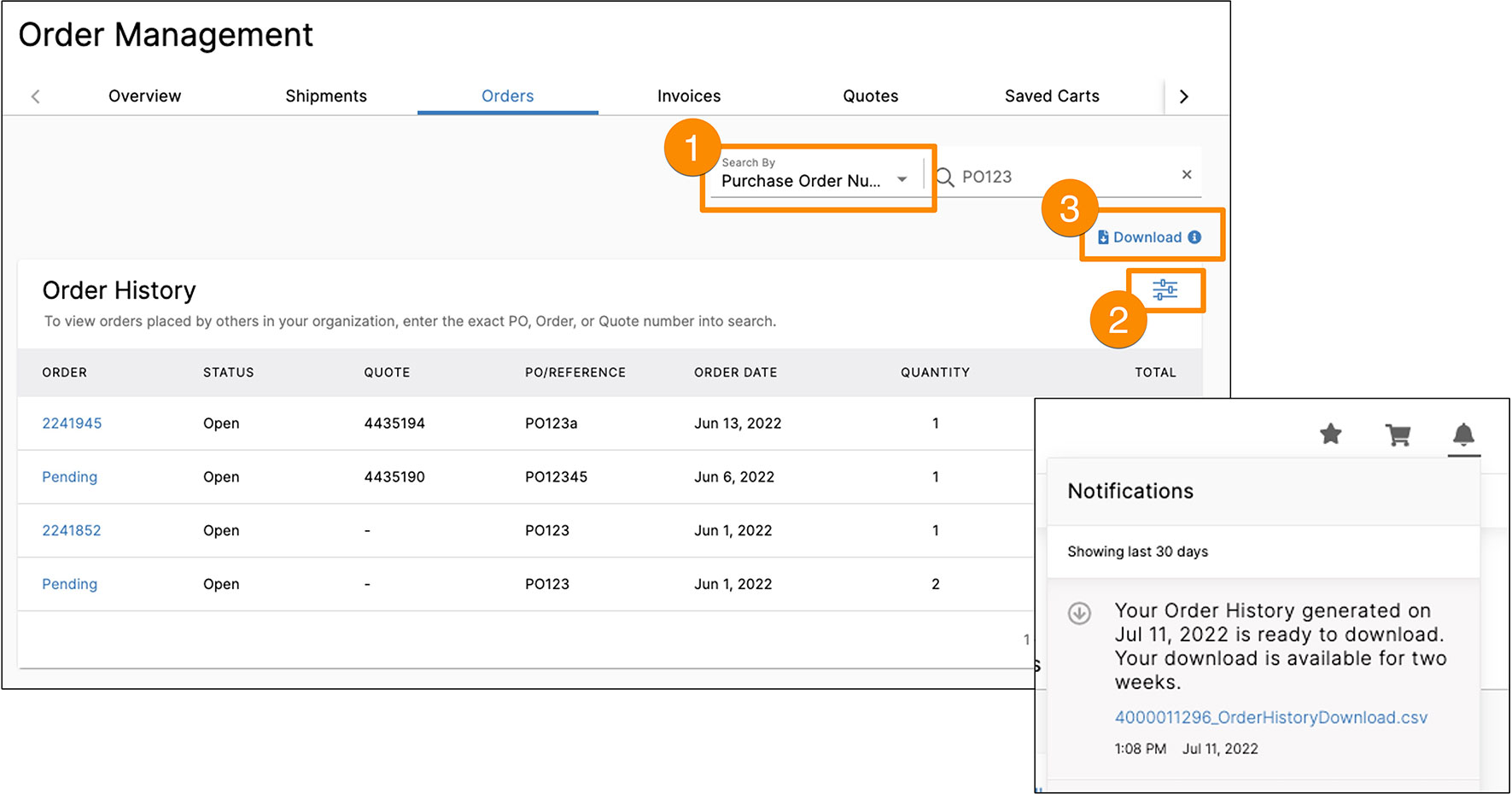
Task: Open order 2241852
Action: point(72,531)
